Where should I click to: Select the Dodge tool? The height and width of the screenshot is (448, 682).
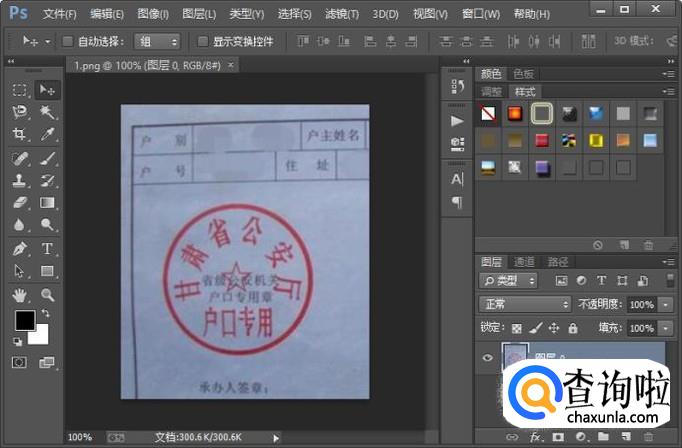[x=47, y=225]
